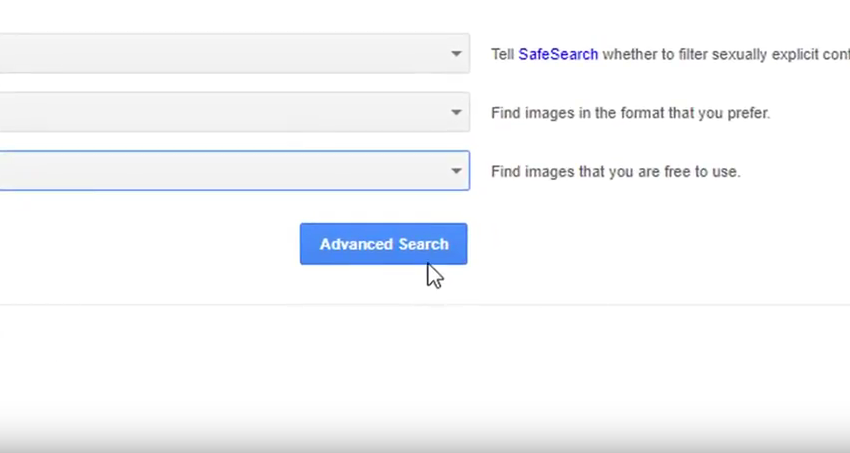Click 'whether to filter sexually explicit' text
This screenshot has width=850, height=453.
pyautogui.click(x=700, y=55)
